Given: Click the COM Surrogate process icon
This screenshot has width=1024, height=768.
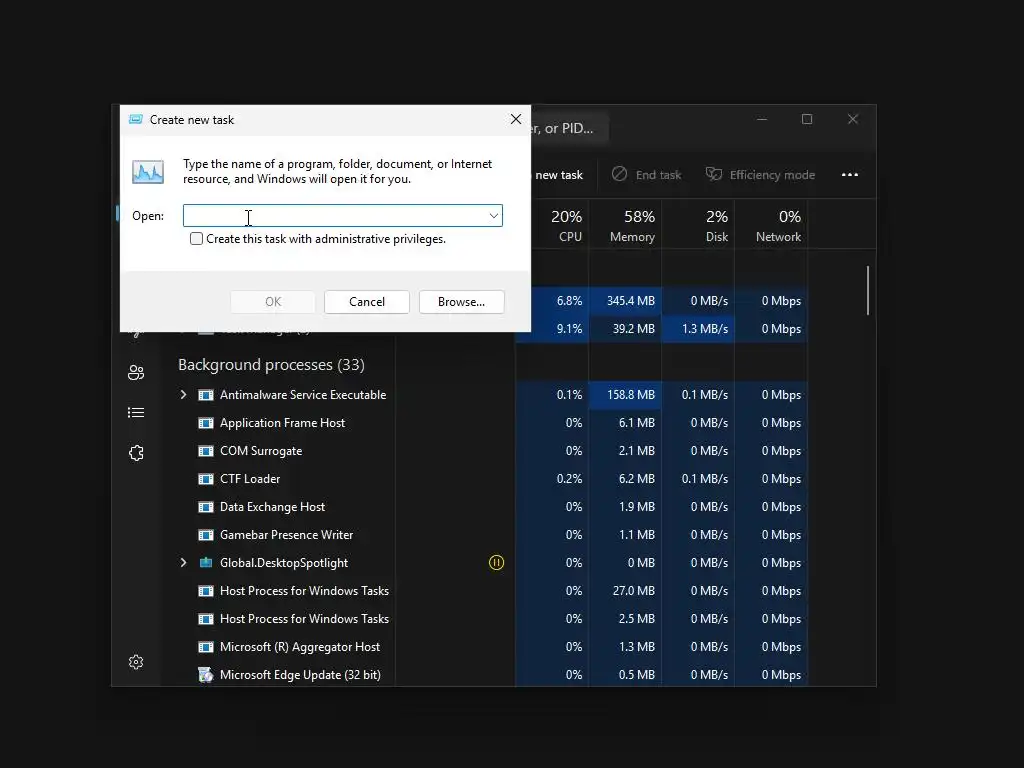Looking at the screenshot, I should coord(206,451).
